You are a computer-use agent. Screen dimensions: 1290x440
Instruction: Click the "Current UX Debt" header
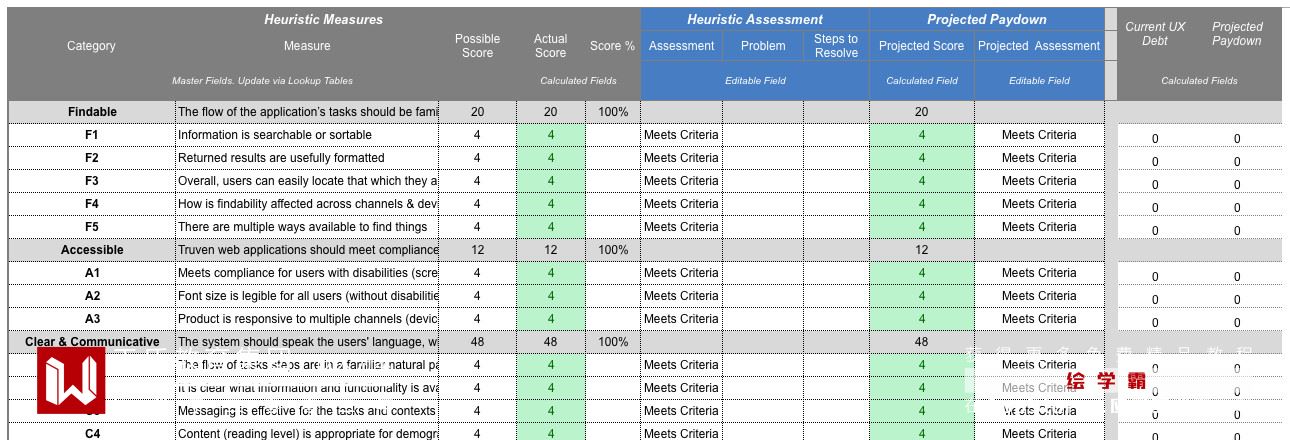click(1155, 34)
